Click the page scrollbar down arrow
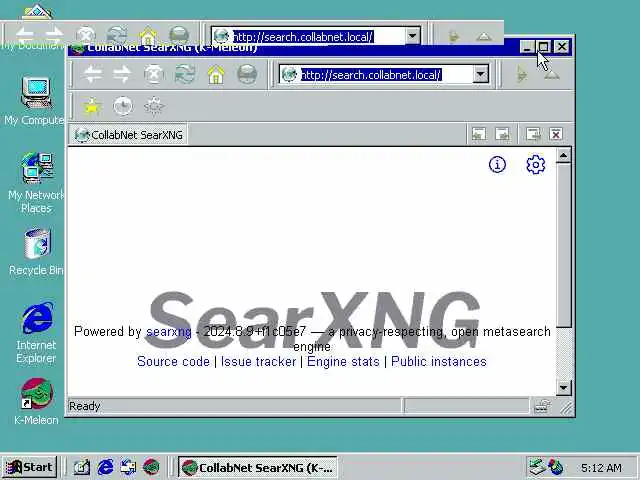Screen dimensions: 640x480 pos(564,387)
